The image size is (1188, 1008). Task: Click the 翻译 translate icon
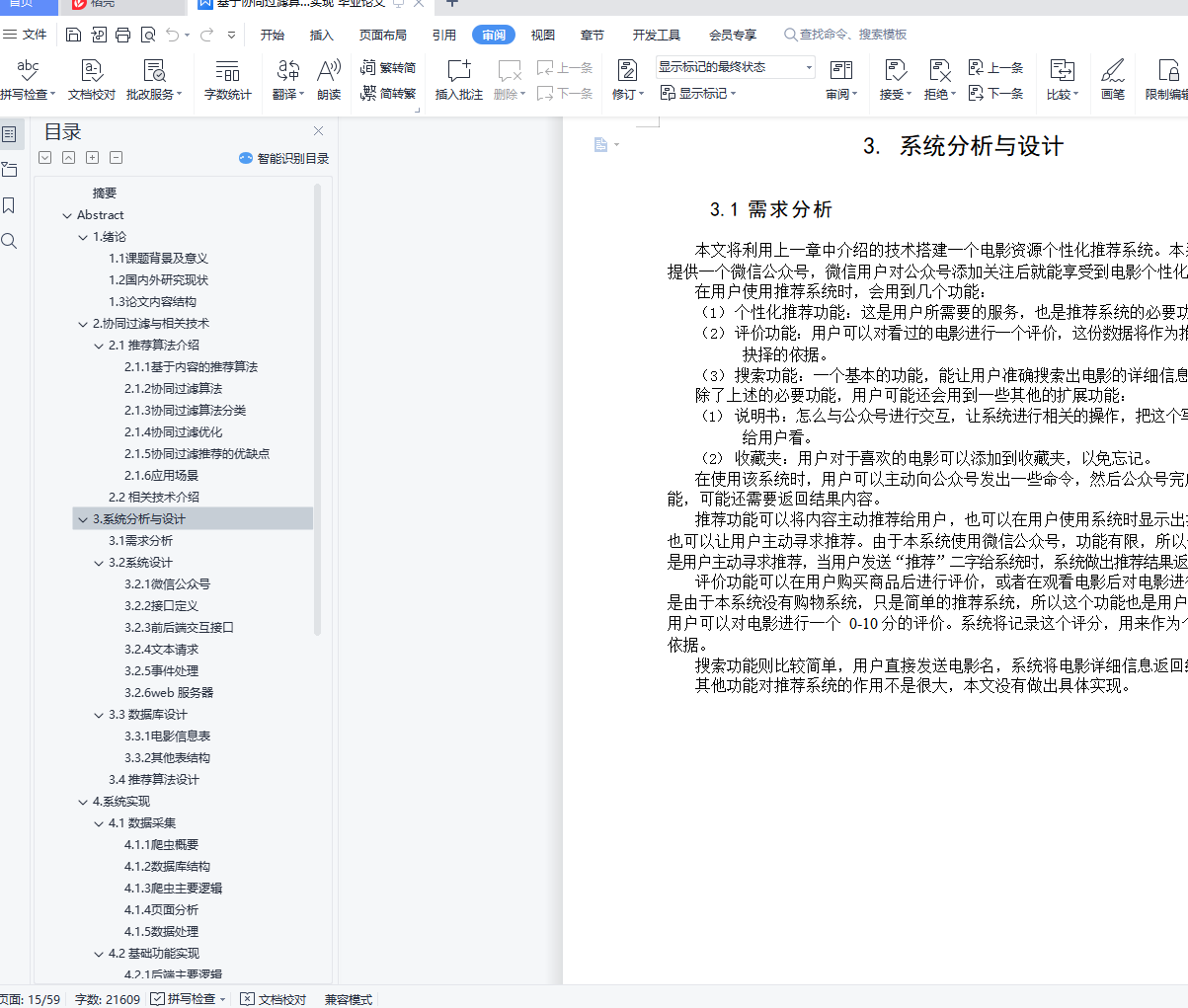coord(287,80)
